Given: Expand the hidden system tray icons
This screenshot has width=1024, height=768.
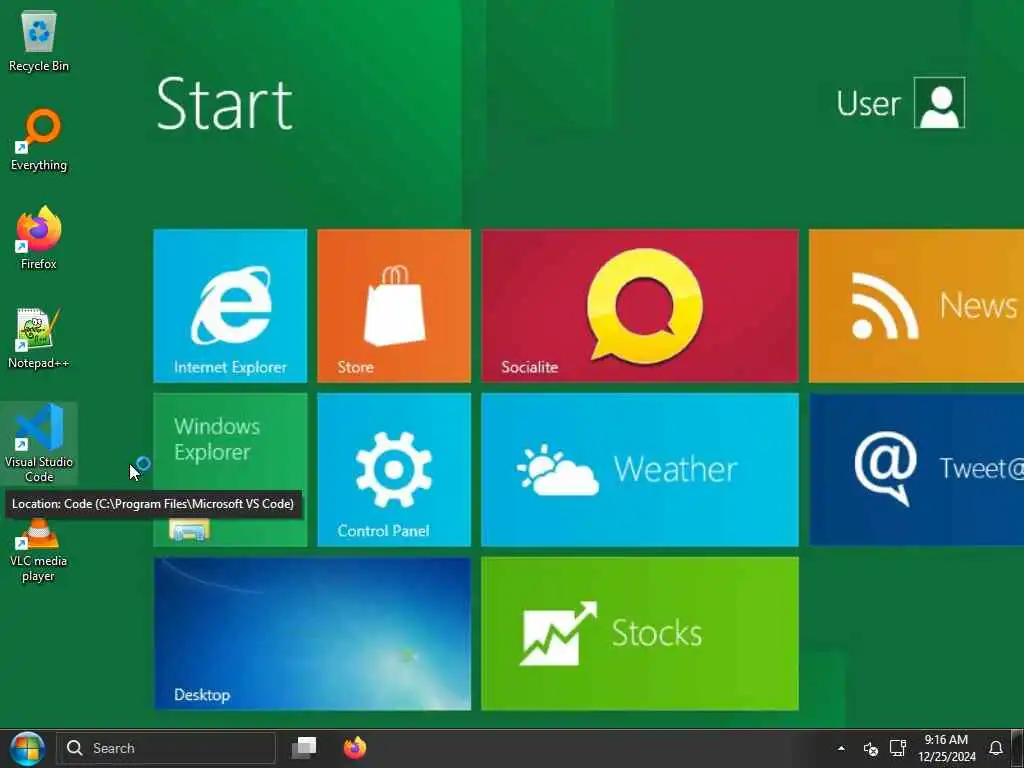Looking at the screenshot, I should point(841,748).
